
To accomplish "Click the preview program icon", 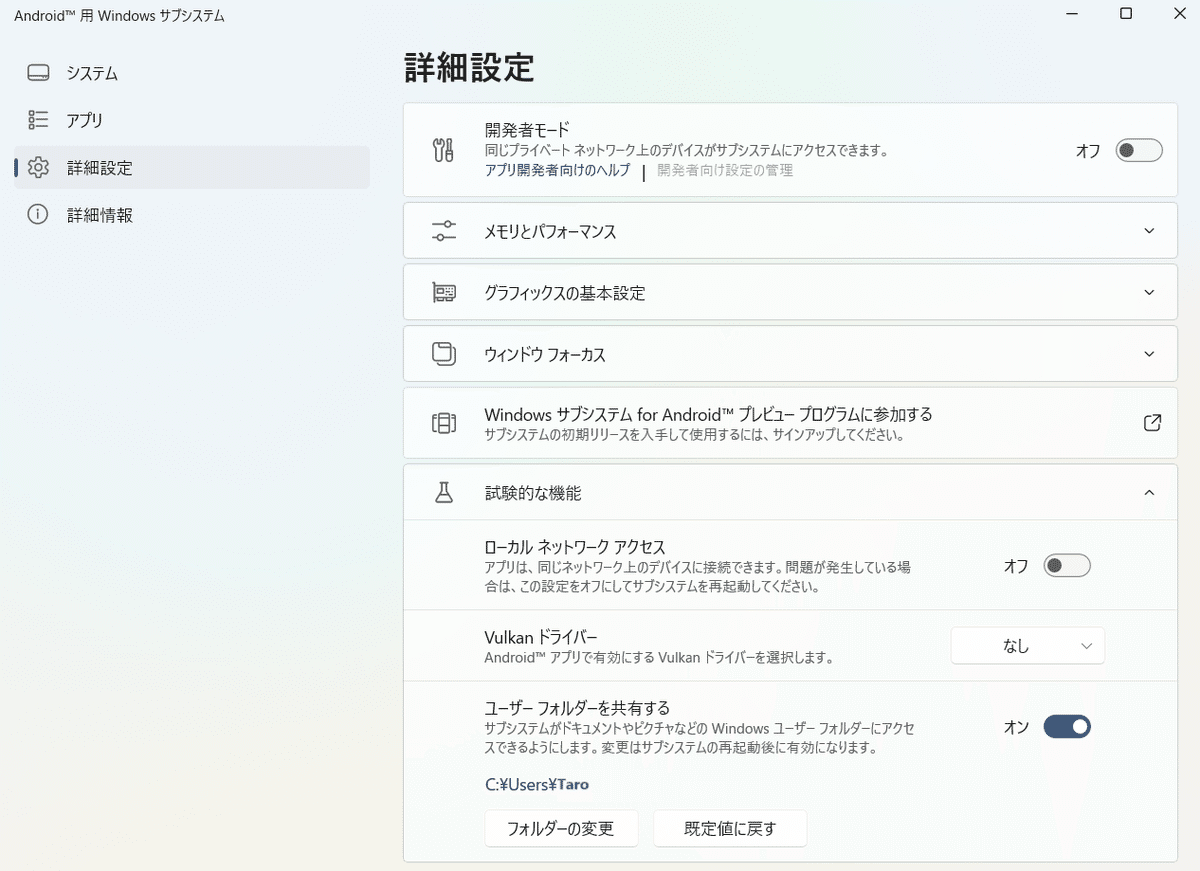I will coord(443,423).
